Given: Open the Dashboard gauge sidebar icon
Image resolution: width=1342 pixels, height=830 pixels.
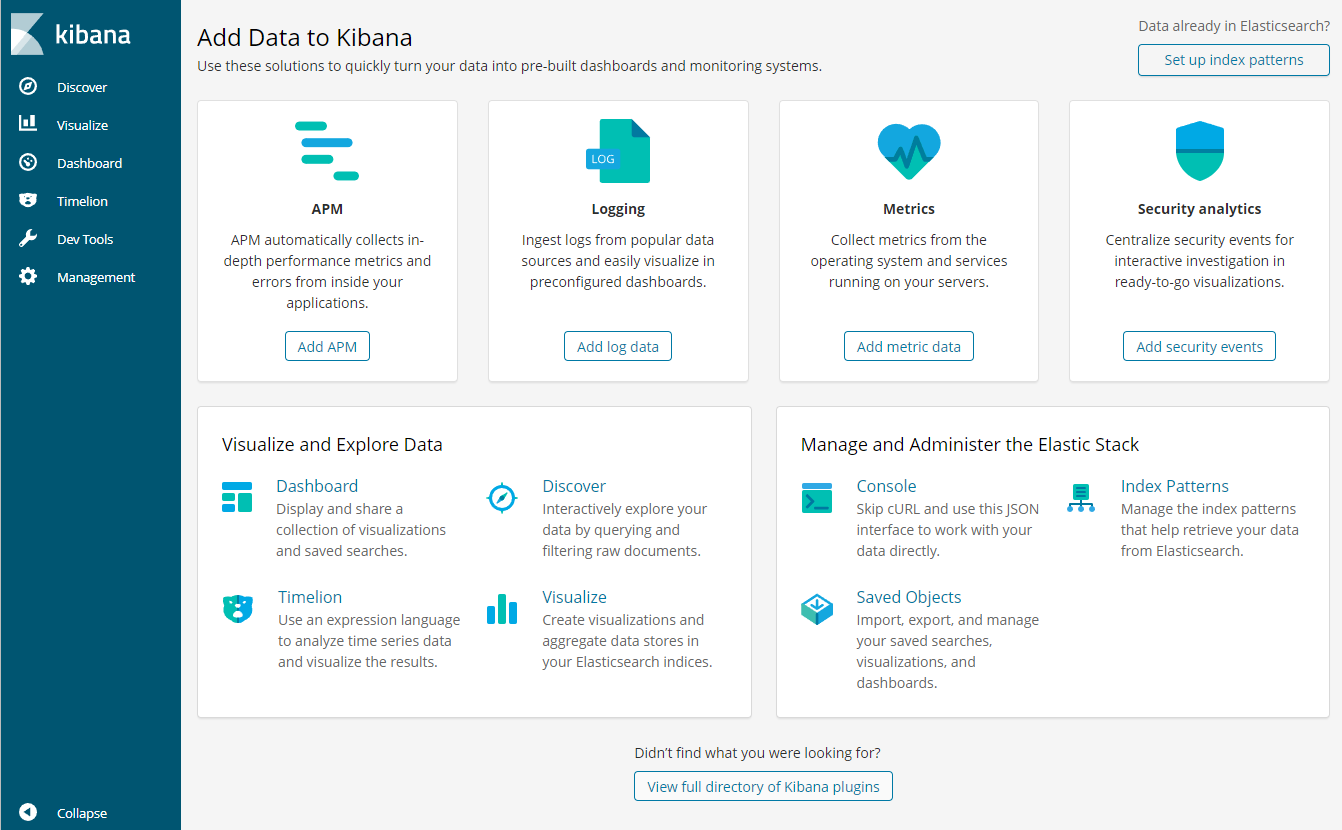Looking at the screenshot, I should 28,162.
